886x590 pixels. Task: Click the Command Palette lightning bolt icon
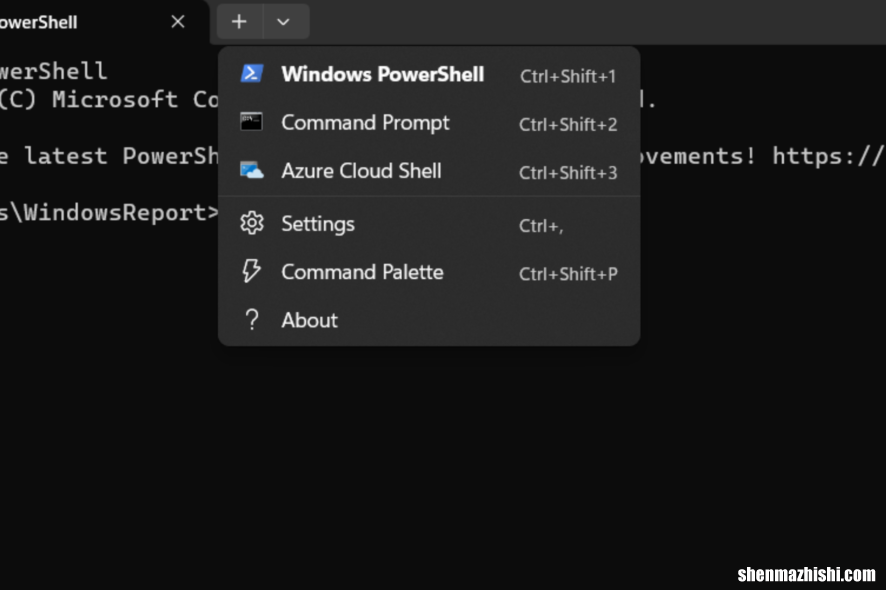click(251, 271)
